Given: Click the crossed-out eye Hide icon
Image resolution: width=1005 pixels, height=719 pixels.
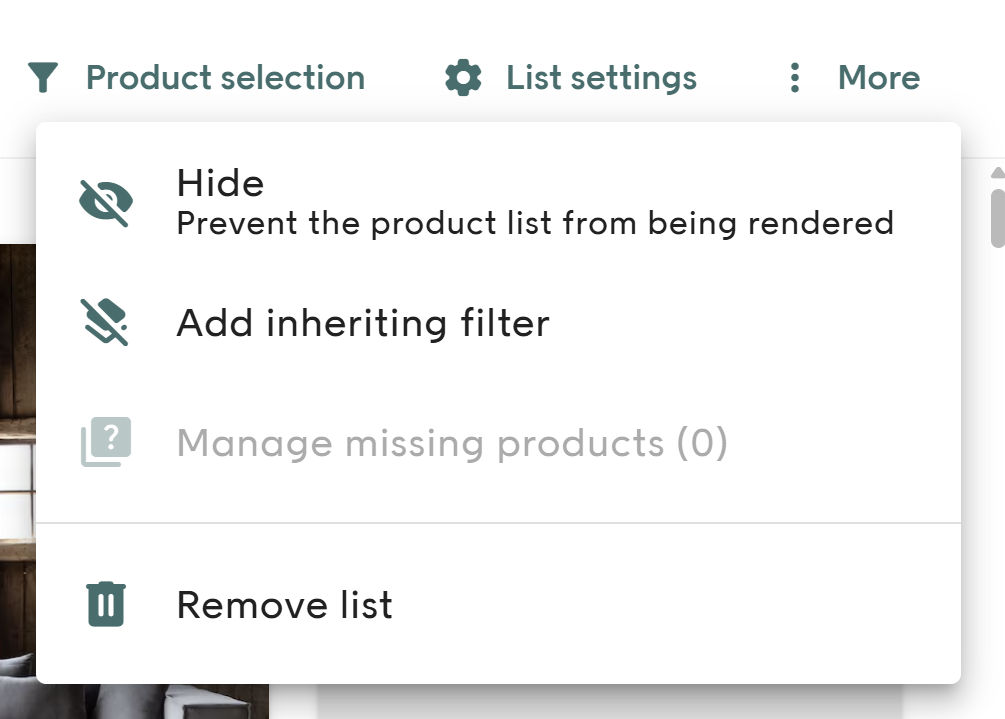Looking at the screenshot, I should point(105,203).
